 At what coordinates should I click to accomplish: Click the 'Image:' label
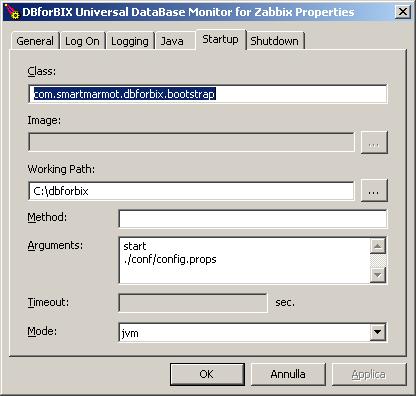point(44,120)
